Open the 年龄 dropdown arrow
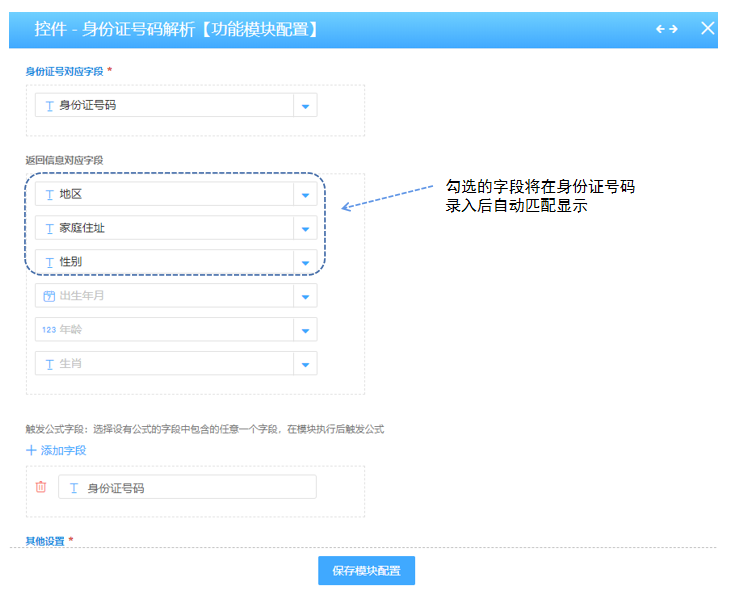 (305, 330)
